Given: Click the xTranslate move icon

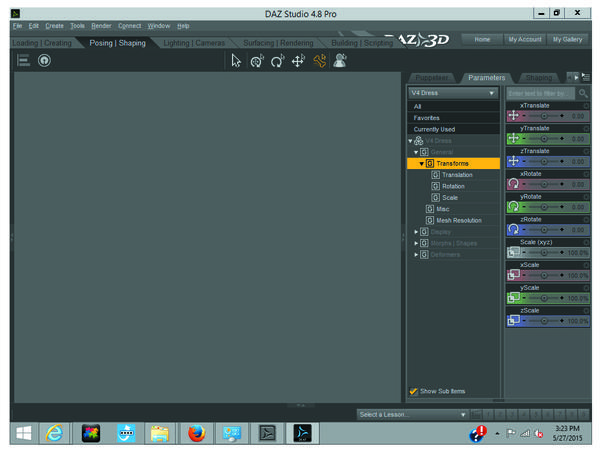Looking at the screenshot, I should [x=514, y=116].
